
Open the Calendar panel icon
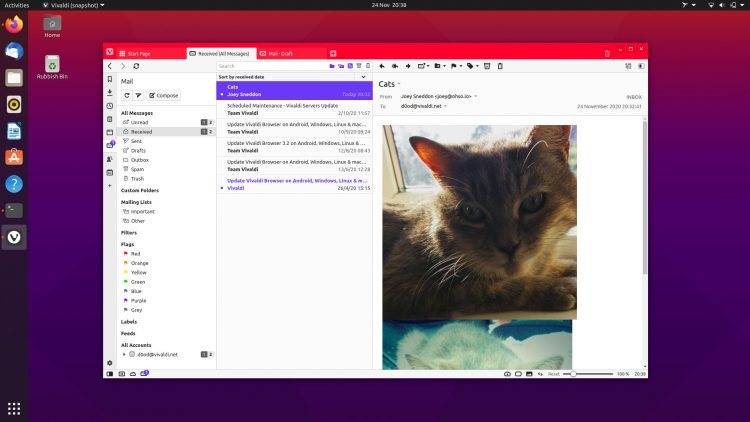click(110, 172)
